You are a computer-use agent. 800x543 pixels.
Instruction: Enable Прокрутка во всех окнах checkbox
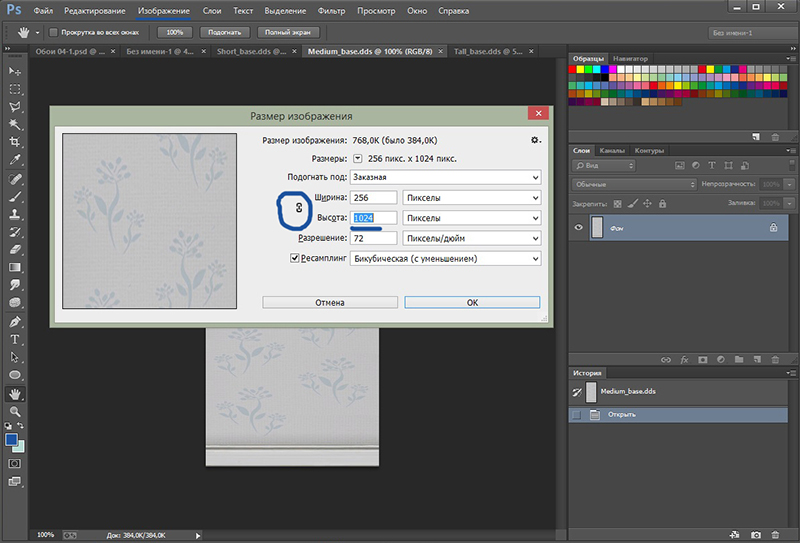pyautogui.click(x=53, y=32)
